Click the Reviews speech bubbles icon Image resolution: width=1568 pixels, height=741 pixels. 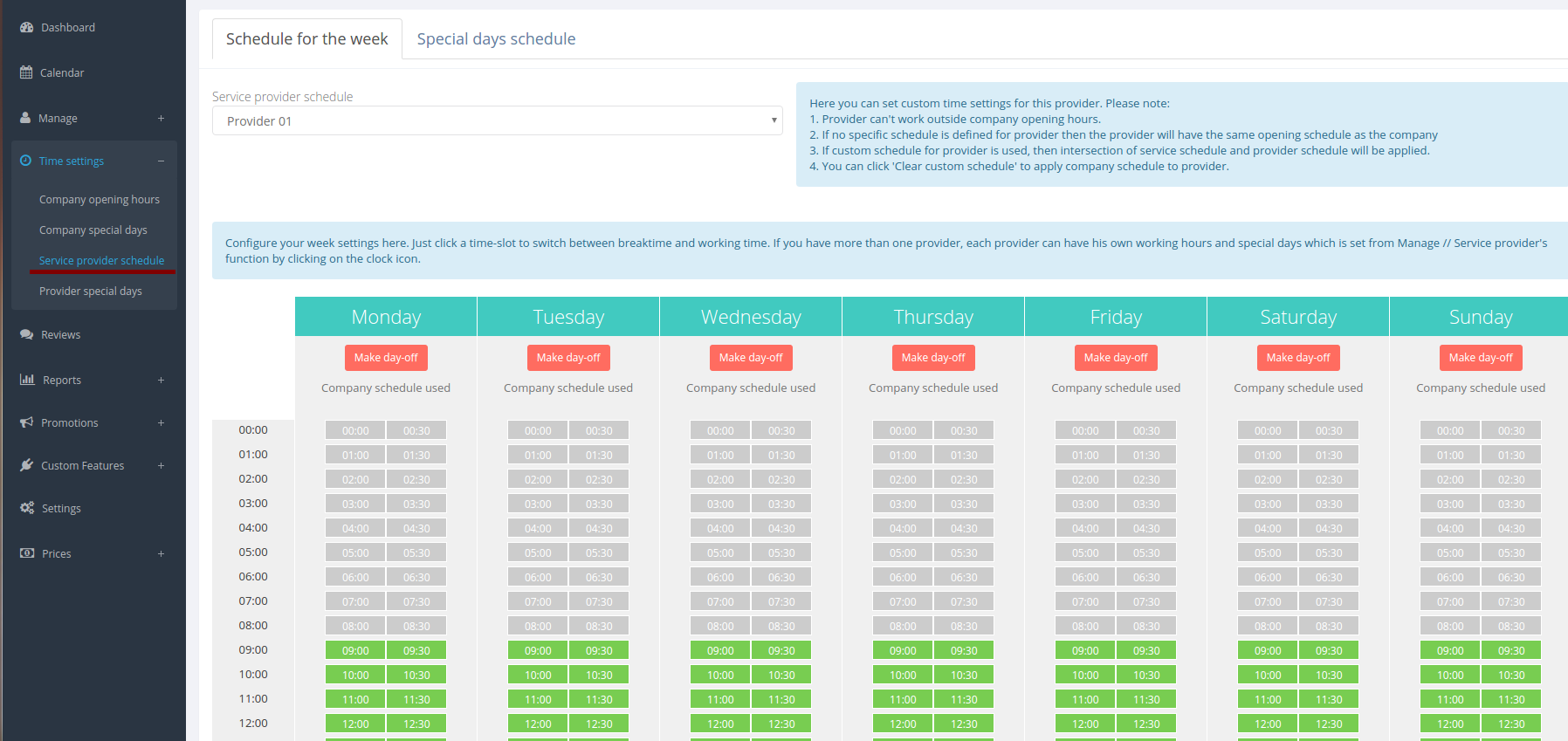(26, 334)
